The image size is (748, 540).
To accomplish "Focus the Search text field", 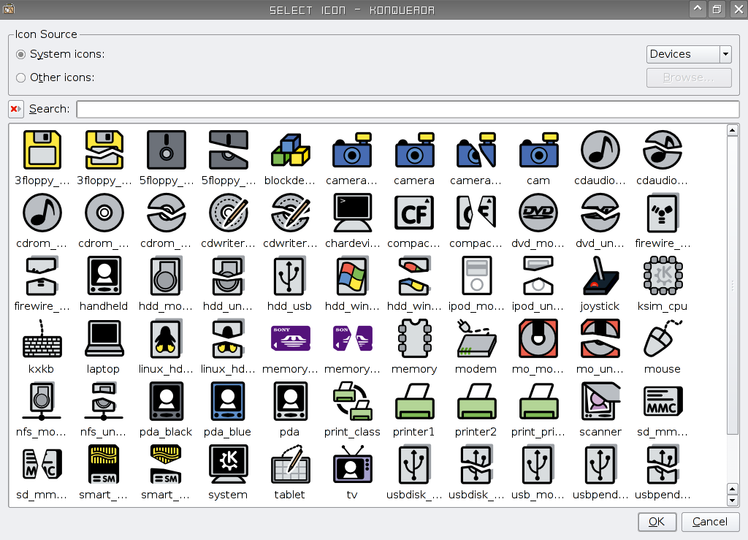I will [x=408, y=109].
